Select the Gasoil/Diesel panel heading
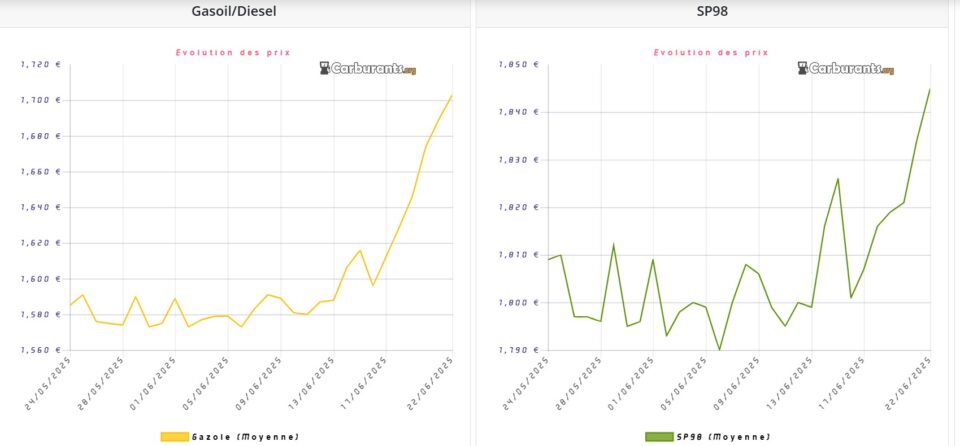Screen dimensions: 960x446 pos(233,13)
